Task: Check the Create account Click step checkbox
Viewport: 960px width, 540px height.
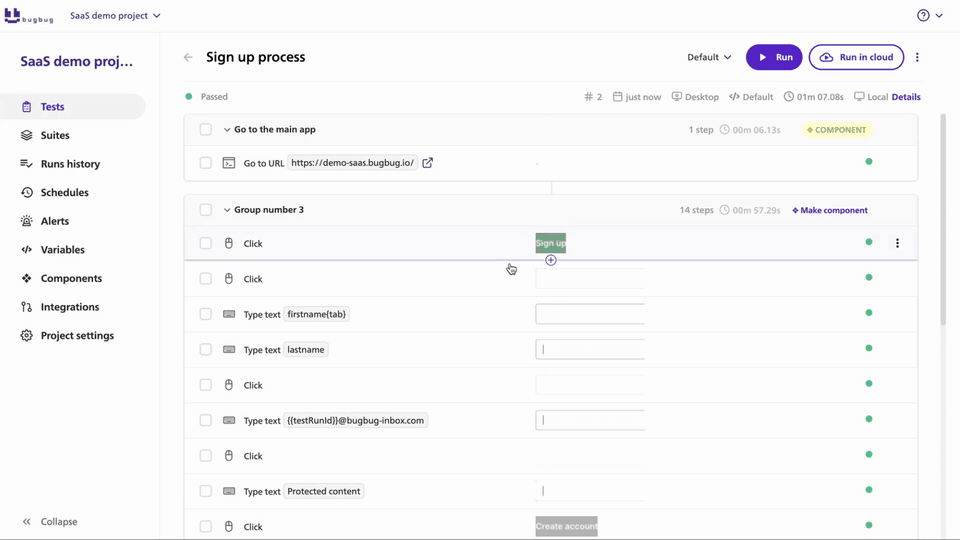Action: [206, 527]
